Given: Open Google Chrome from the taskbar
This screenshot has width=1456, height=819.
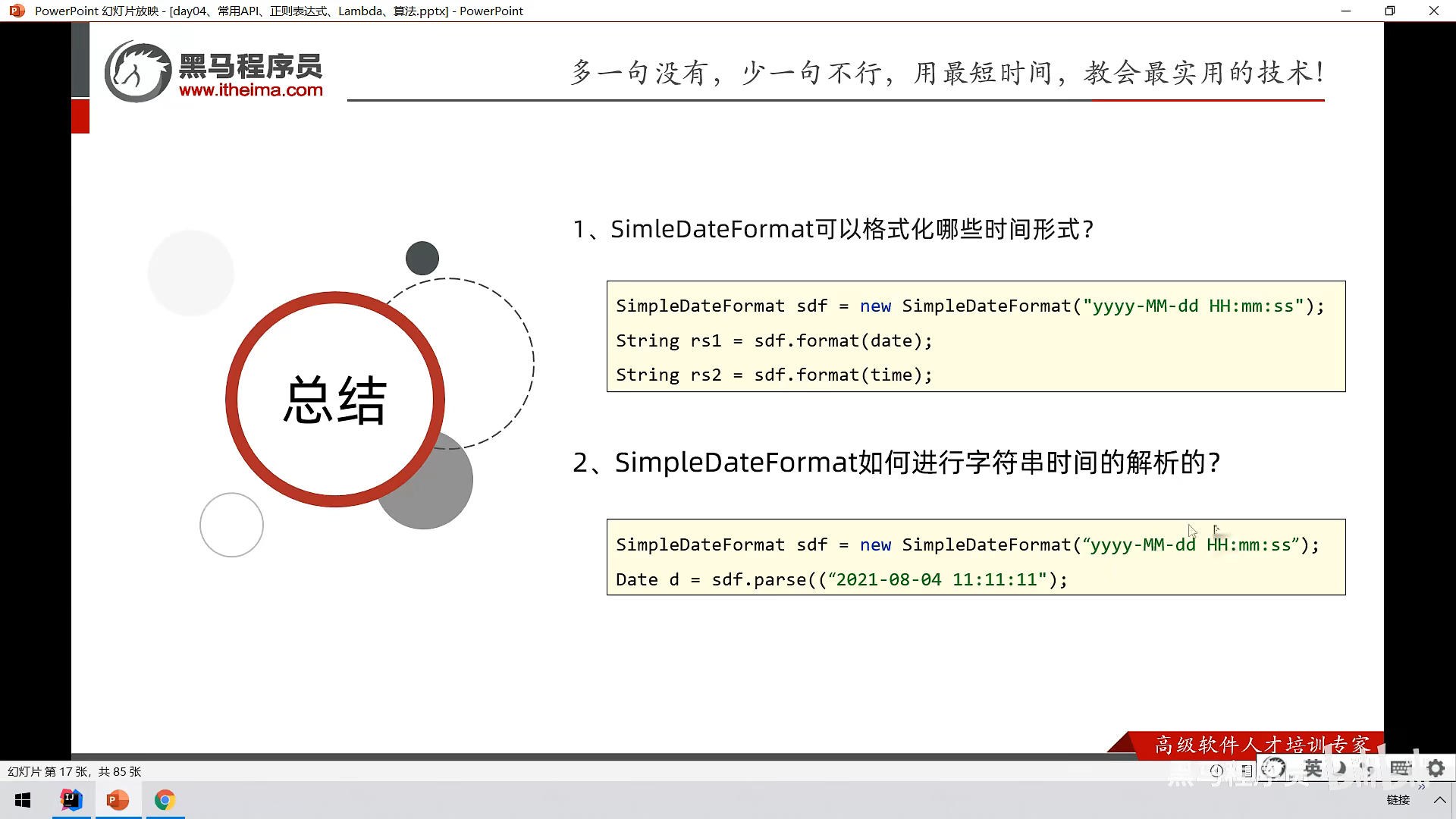Looking at the screenshot, I should coord(165,800).
